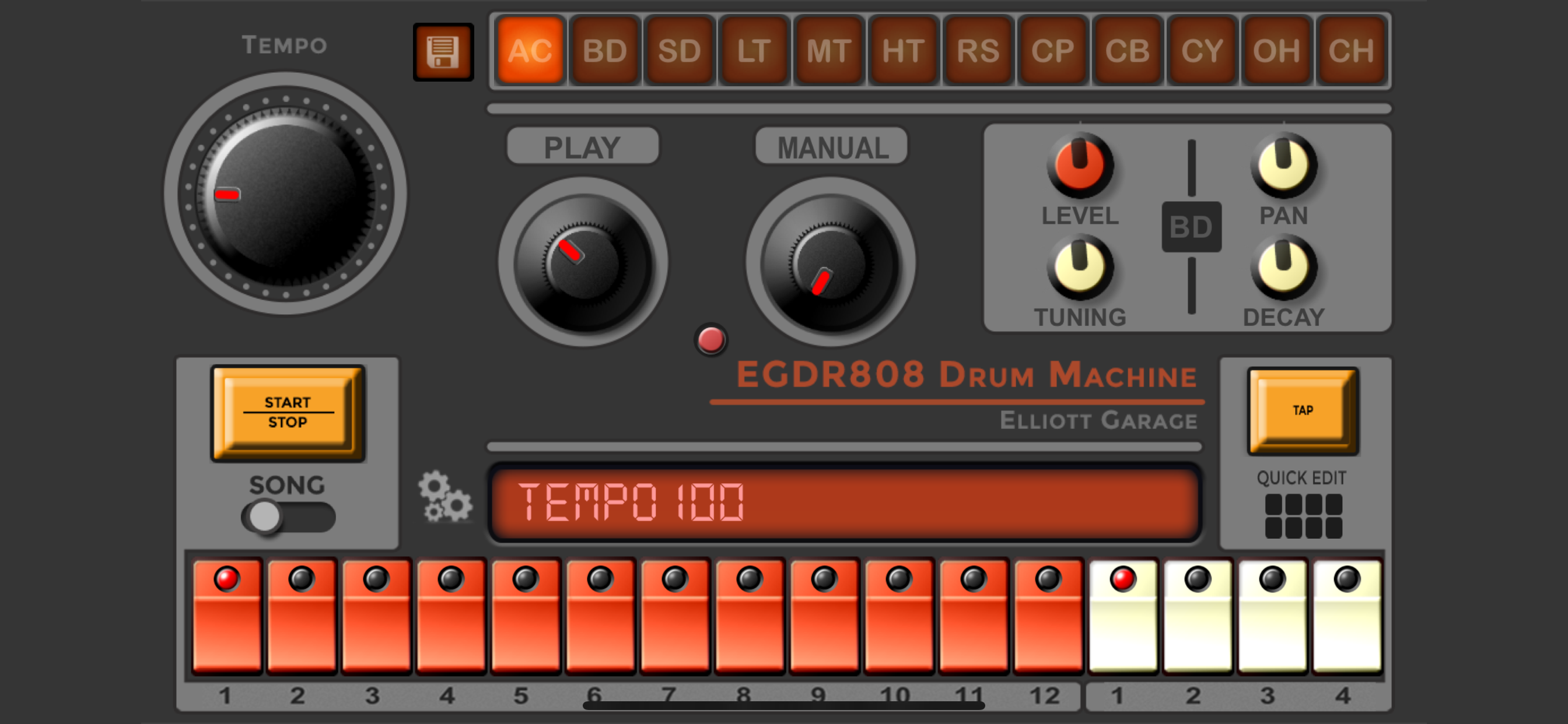The width and height of the screenshot is (1568, 724).
Task: Click the PLAY mode label
Action: (583, 147)
